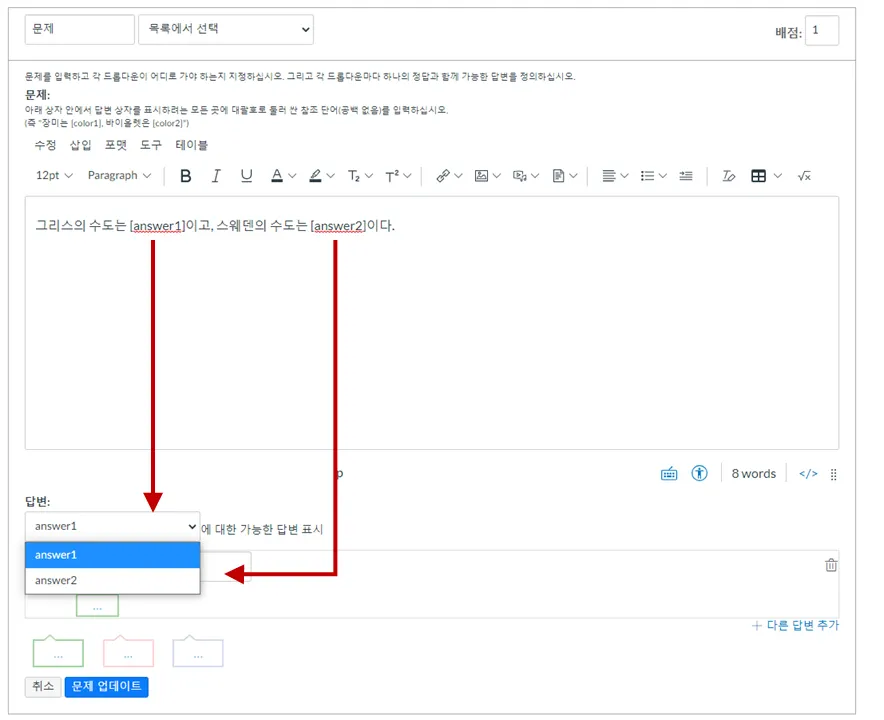Clear formatting with the eraser icon

pos(728,176)
